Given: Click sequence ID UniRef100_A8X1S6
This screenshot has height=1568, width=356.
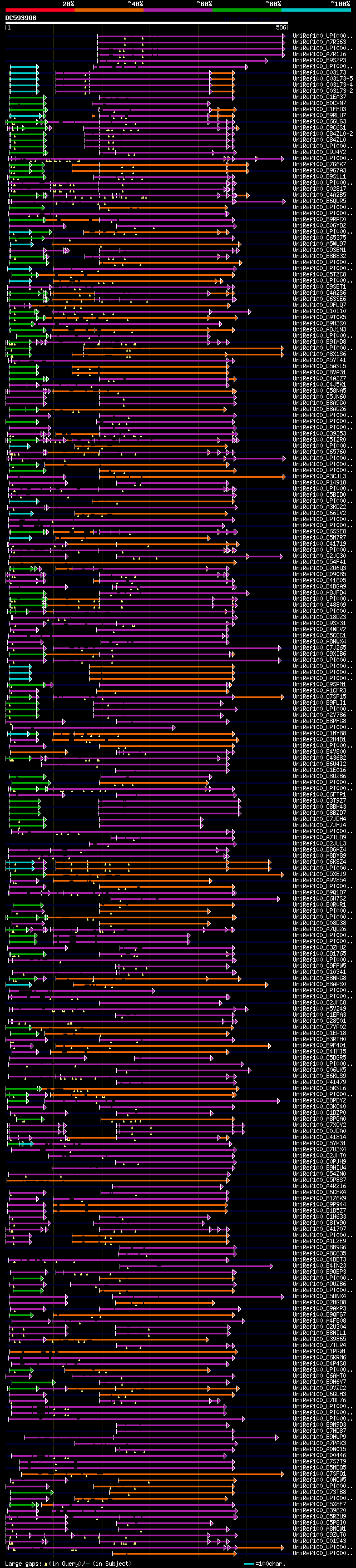Looking at the screenshot, I should click(319, 354).
